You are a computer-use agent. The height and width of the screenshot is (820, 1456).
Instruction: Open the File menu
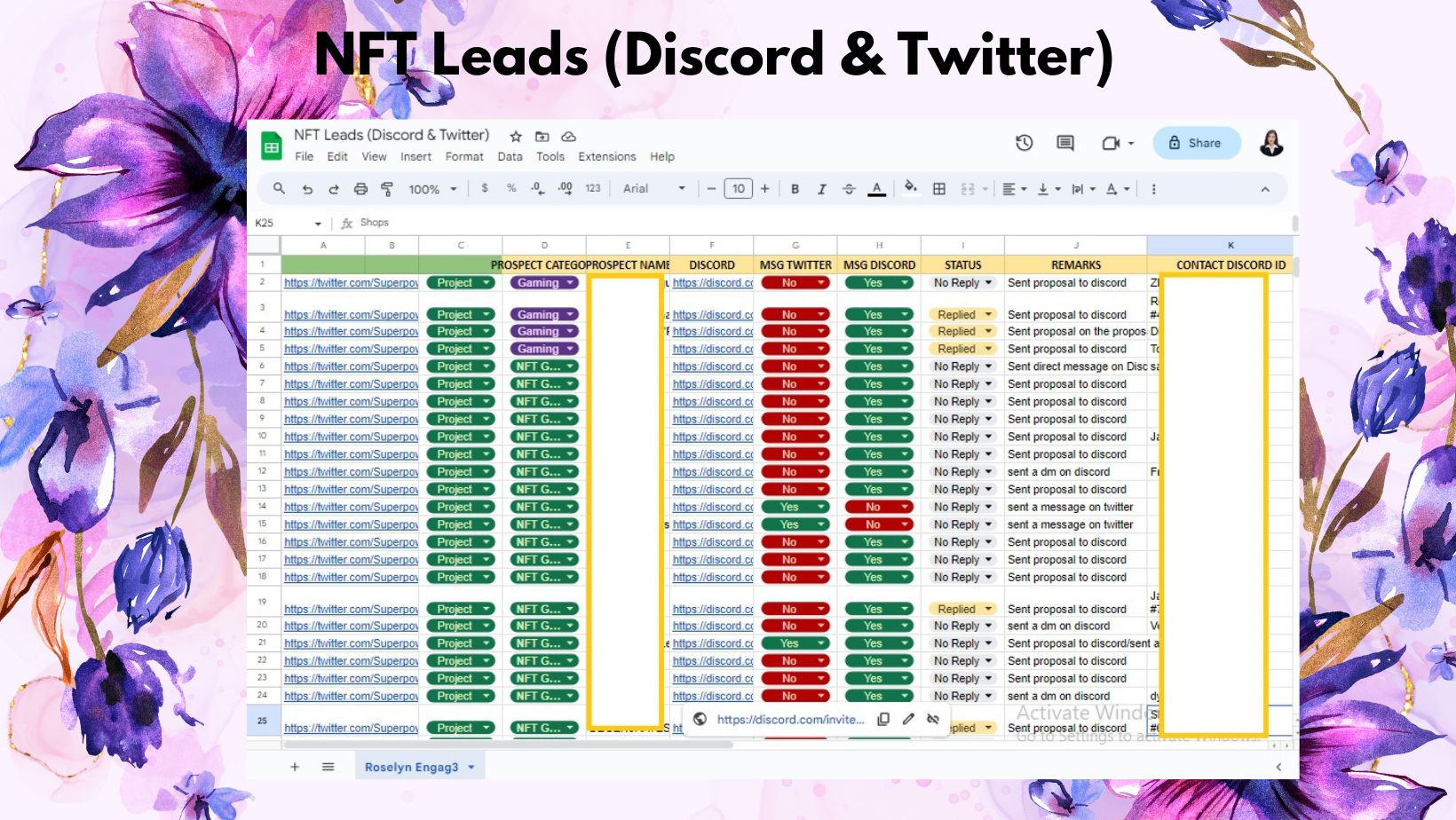(305, 156)
